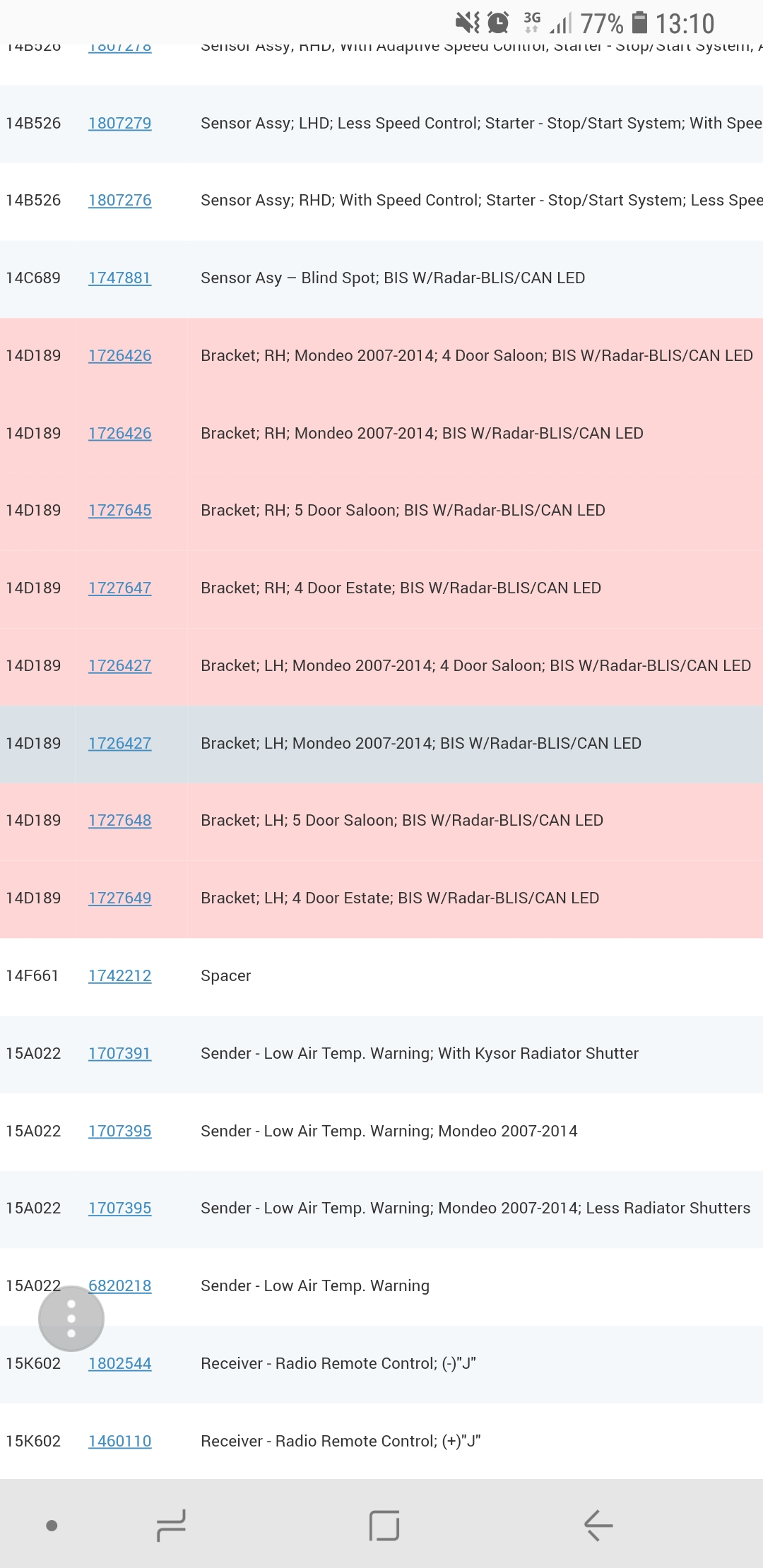Open part number 1747881 Blind Spot sensor
Viewport: 763px width, 1568px height.
119,278
